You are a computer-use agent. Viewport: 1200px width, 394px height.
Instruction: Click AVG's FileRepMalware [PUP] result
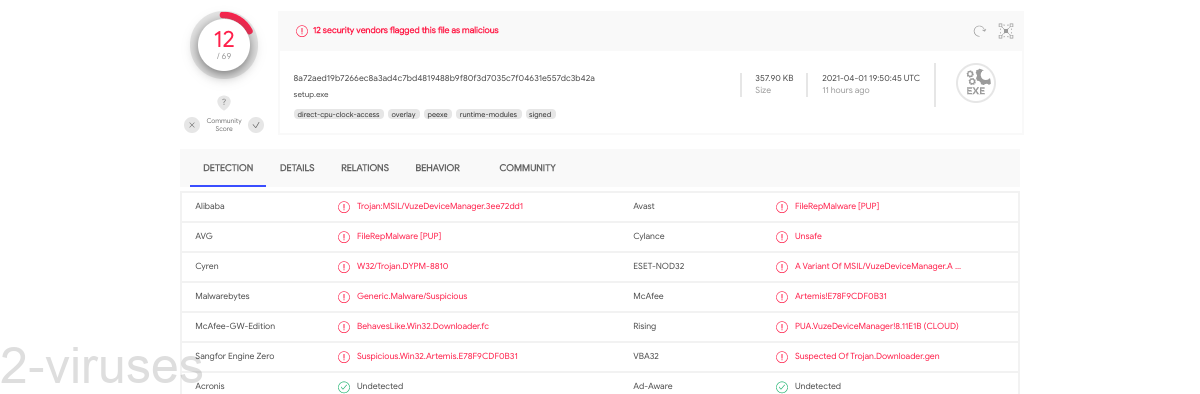click(399, 237)
